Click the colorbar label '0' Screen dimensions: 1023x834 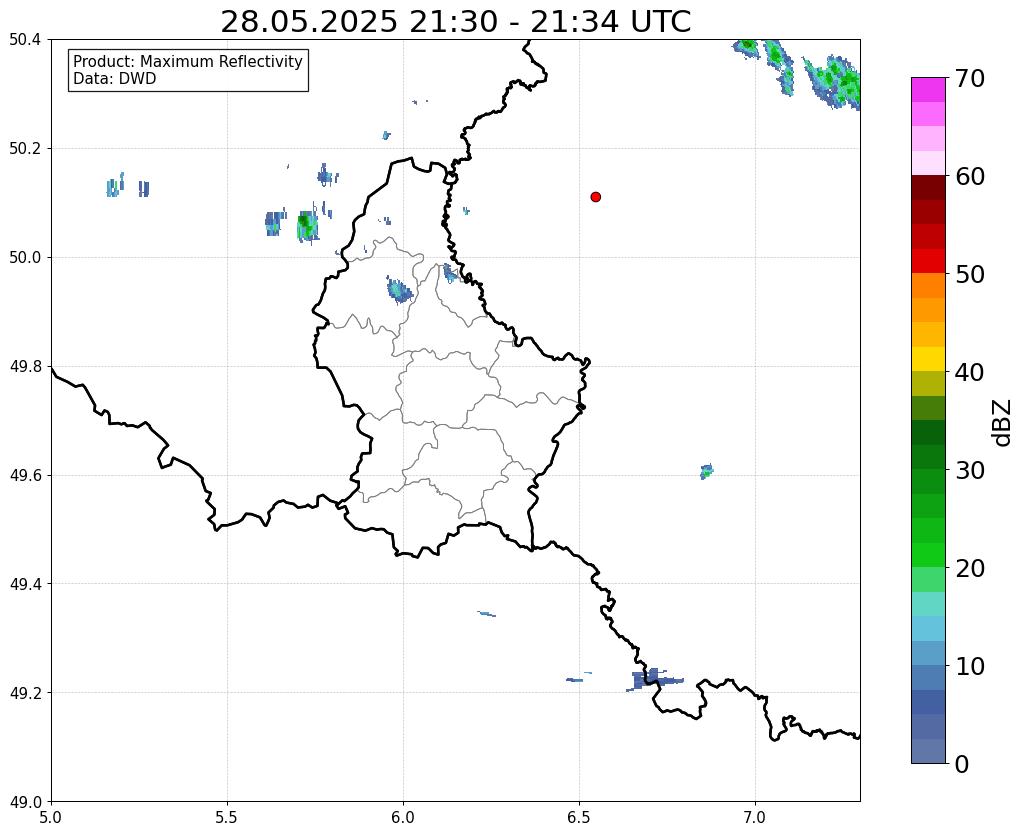[x=962, y=764]
